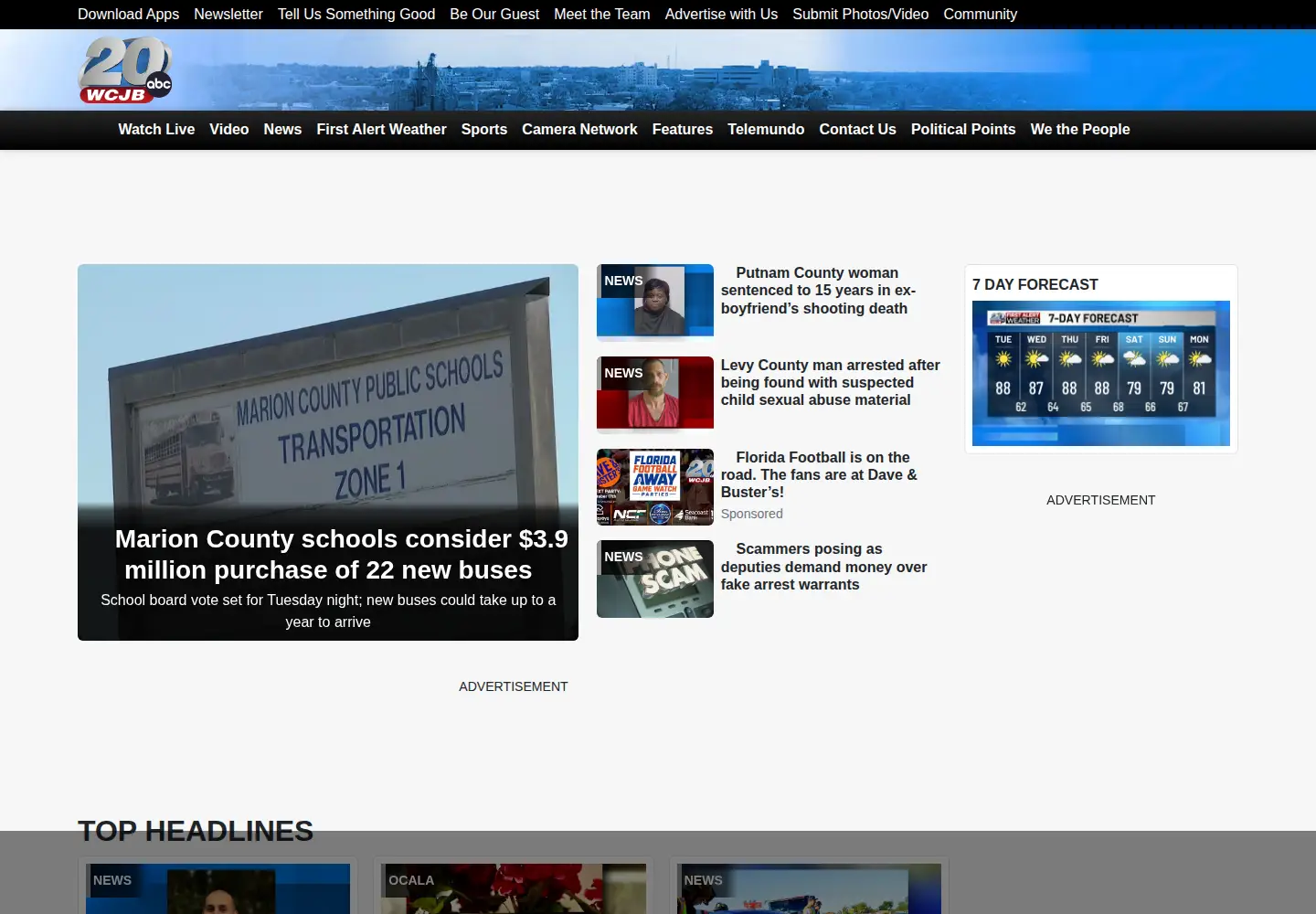Open Marion County schools buses headline
The height and width of the screenshot is (914, 1316).
click(341, 555)
